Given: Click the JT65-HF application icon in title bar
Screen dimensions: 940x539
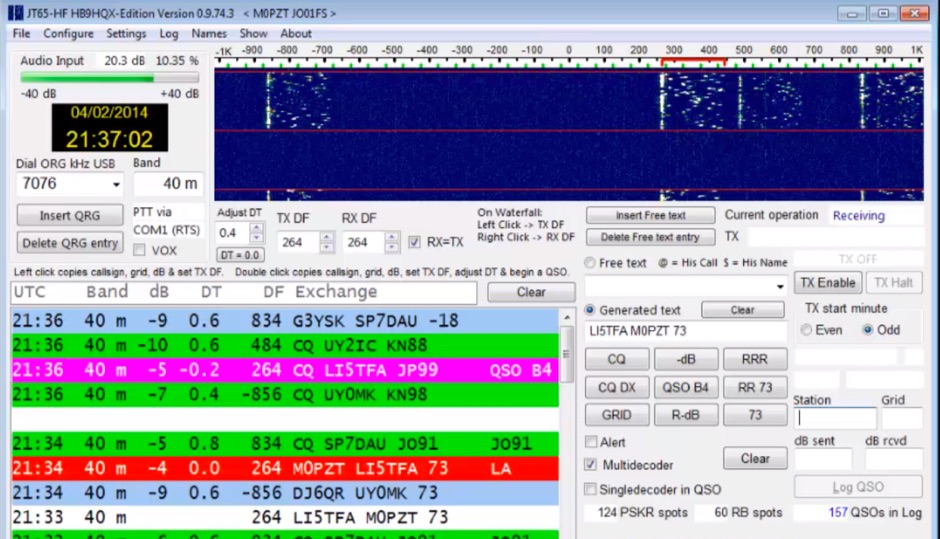Looking at the screenshot, I should coord(15,13).
